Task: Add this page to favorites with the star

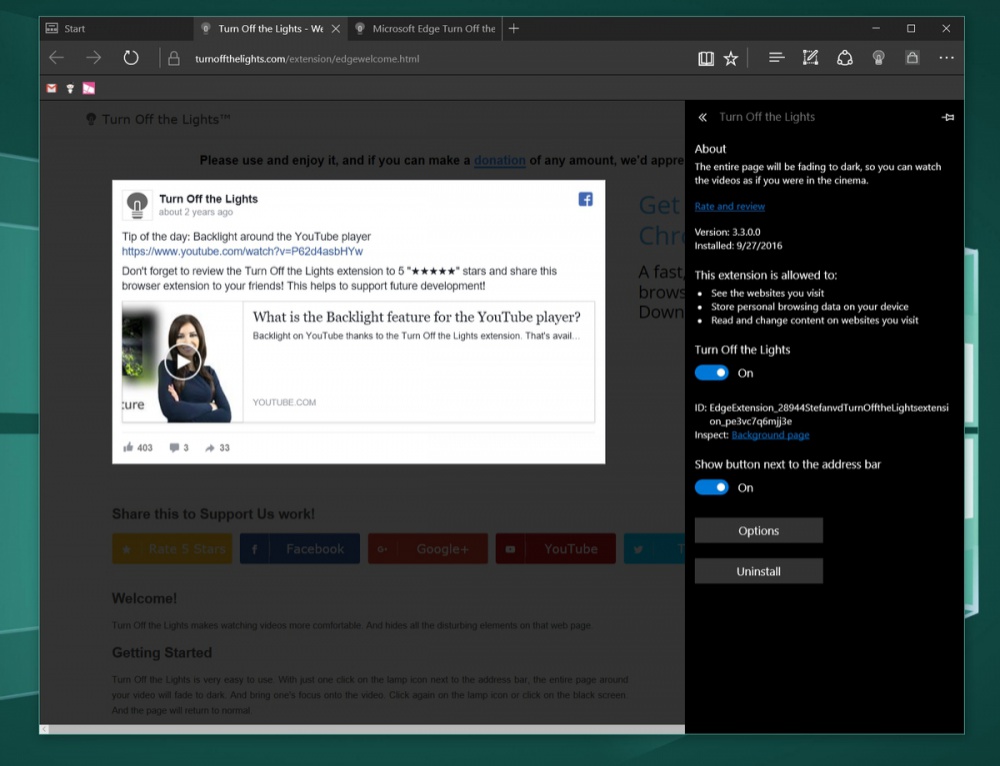Action: [x=731, y=59]
